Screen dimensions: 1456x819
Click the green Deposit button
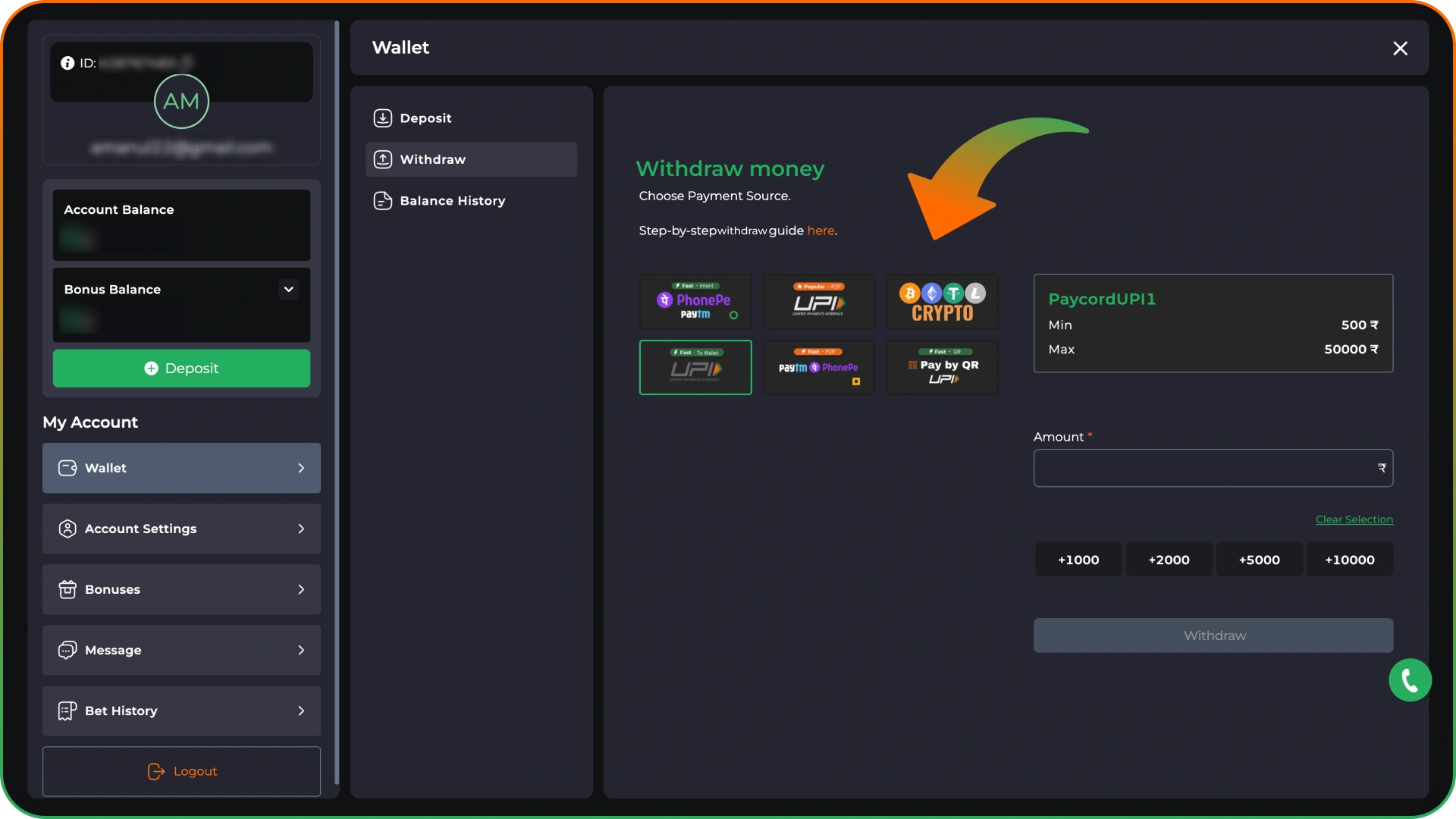click(x=181, y=368)
